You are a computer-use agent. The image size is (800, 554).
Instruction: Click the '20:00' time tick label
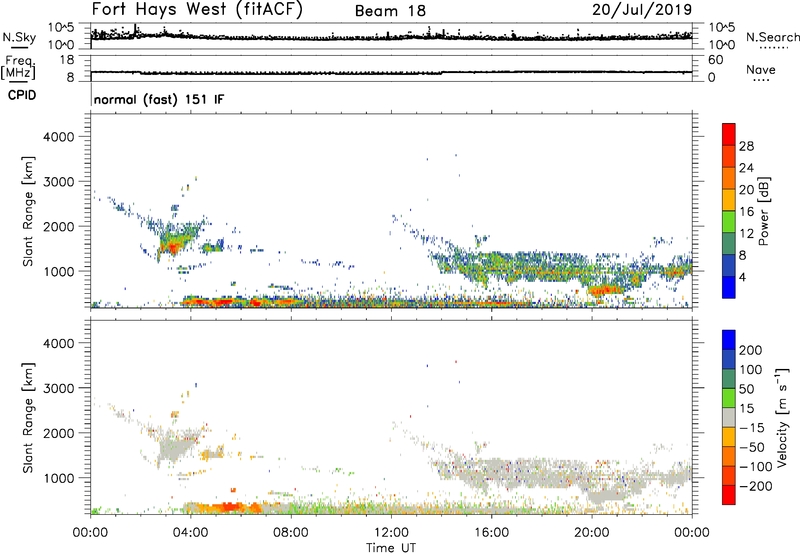[592, 533]
